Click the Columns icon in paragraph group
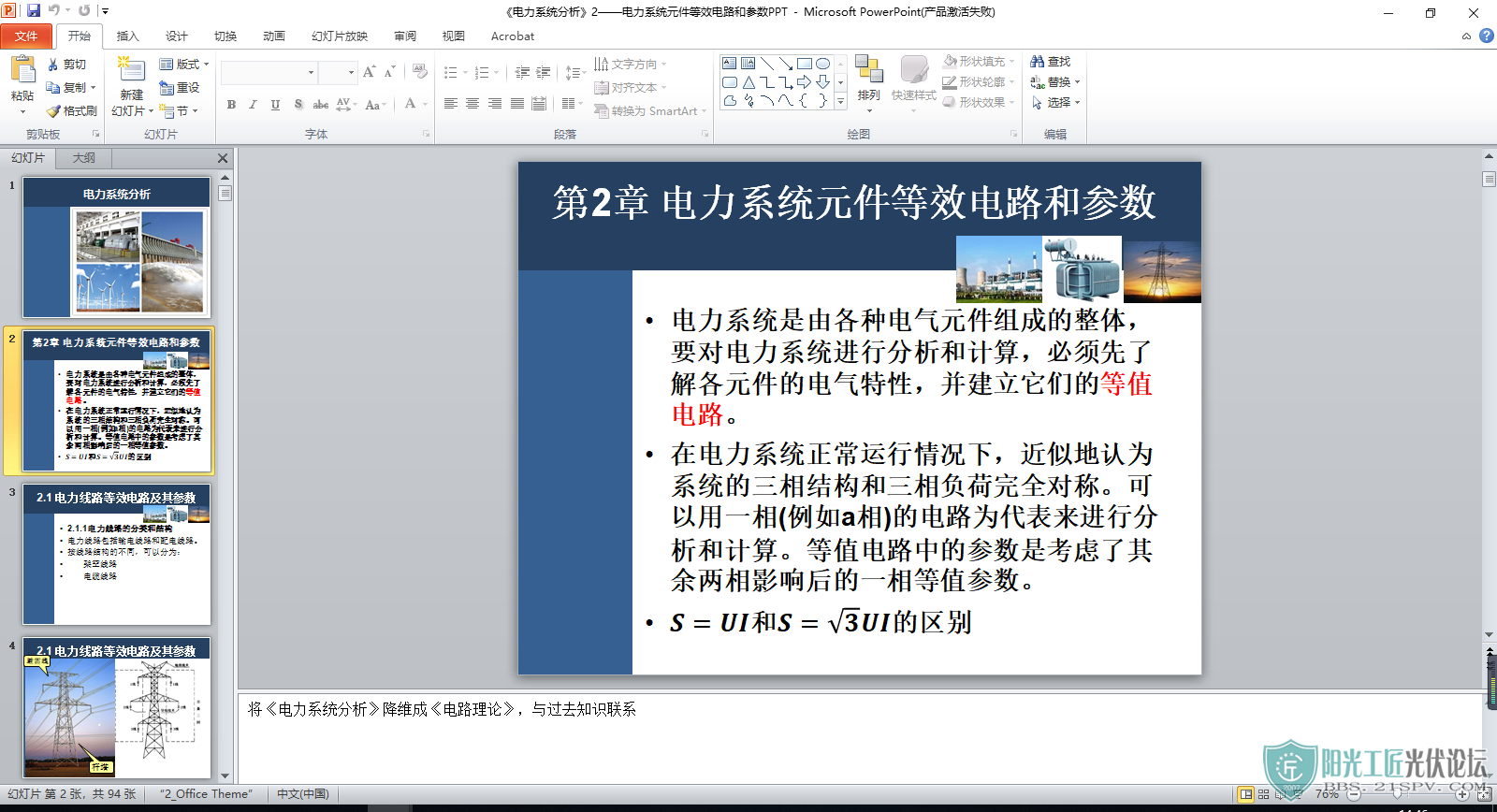This screenshot has height=812, width=1497. click(568, 104)
